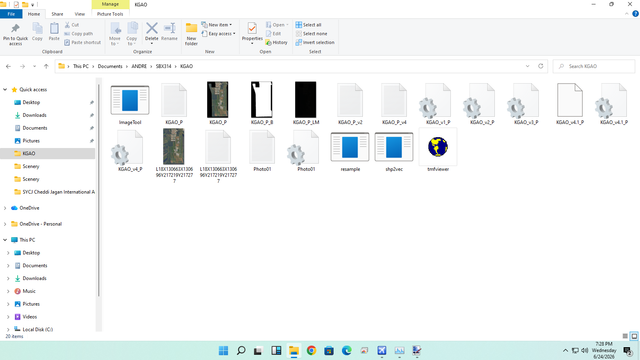Viewport: 640px width, 360px height.
Task: Click the Manage contextual tab
Action: pos(110,4)
